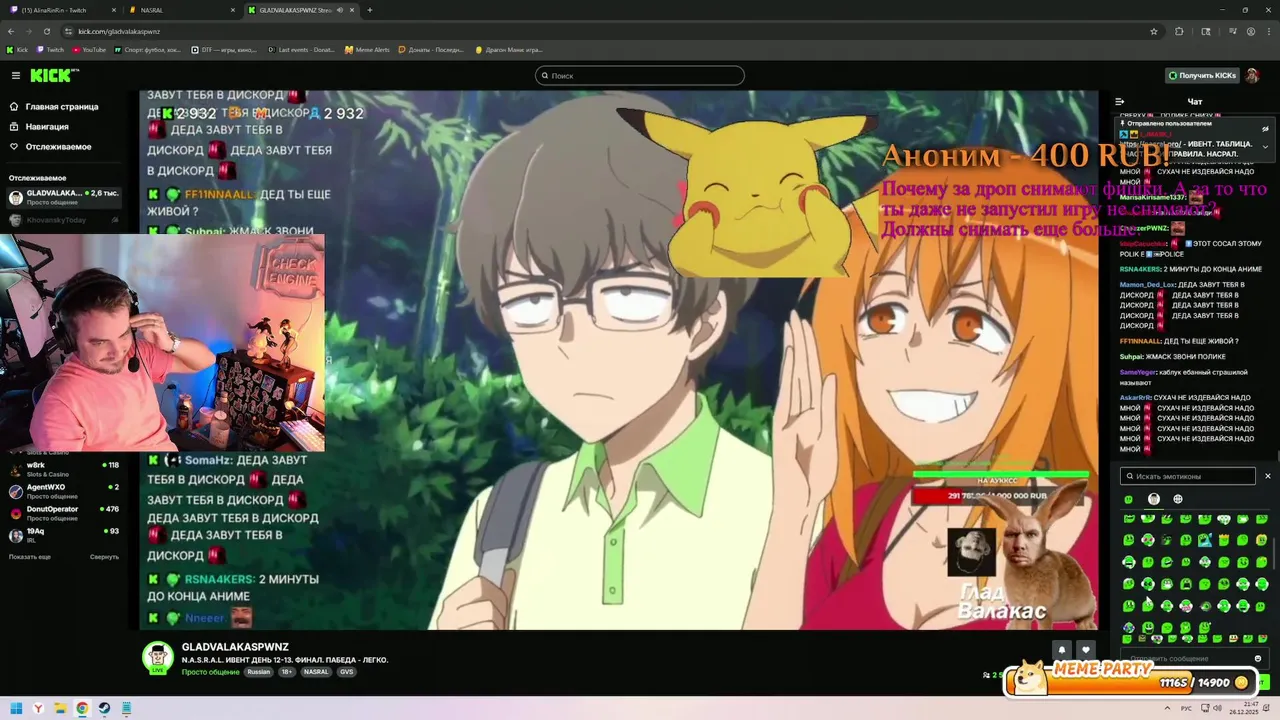Select the Kick emotes tab
This screenshot has height=720, width=1280.
coord(1129,499)
